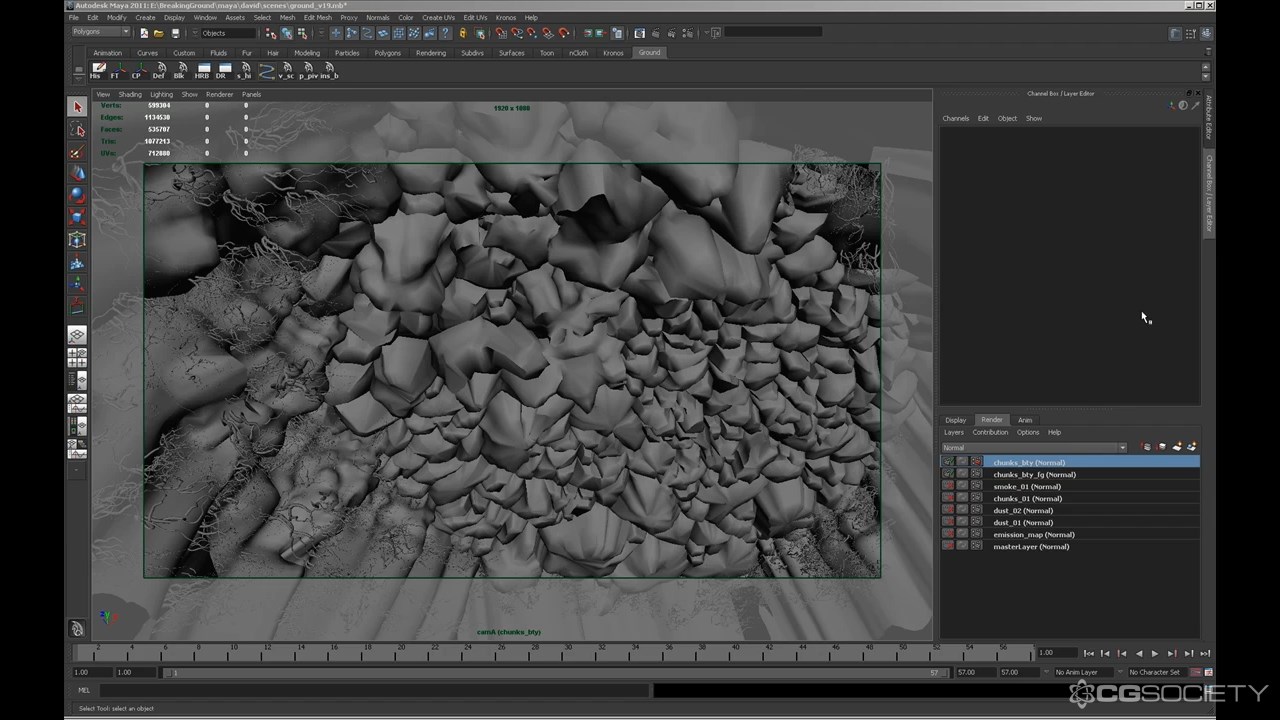Image resolution: width=1280 pixels, height=720 pixels.
Task: Switch to the nCloth shelf tab
Action: click(578, 53)
